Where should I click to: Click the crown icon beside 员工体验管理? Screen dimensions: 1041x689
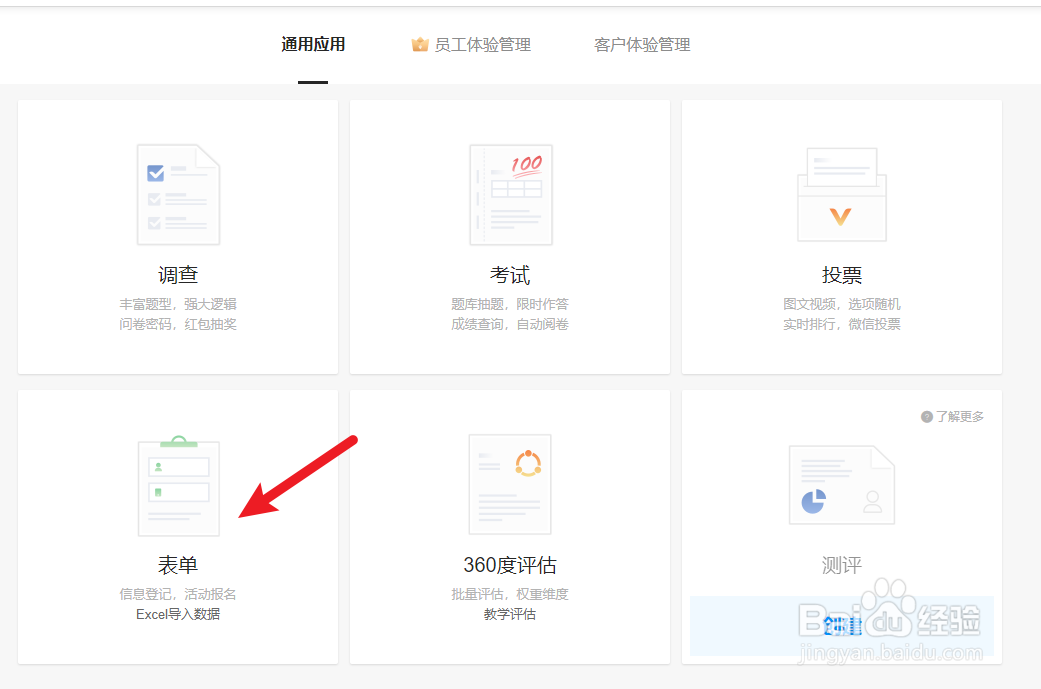click(x=419, y=44)
